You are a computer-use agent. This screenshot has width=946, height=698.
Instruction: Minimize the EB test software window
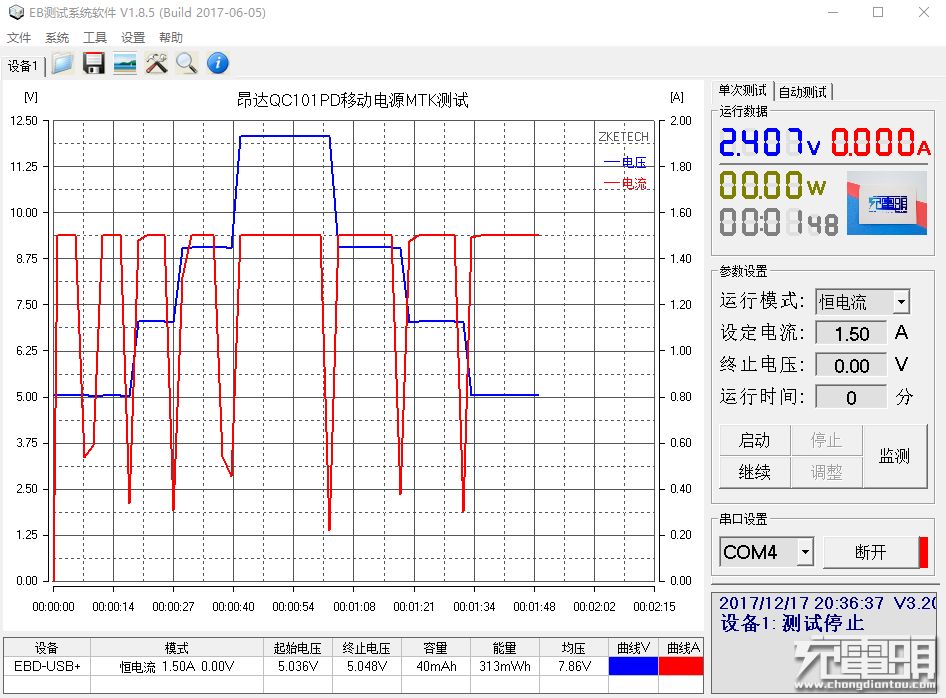833,12
